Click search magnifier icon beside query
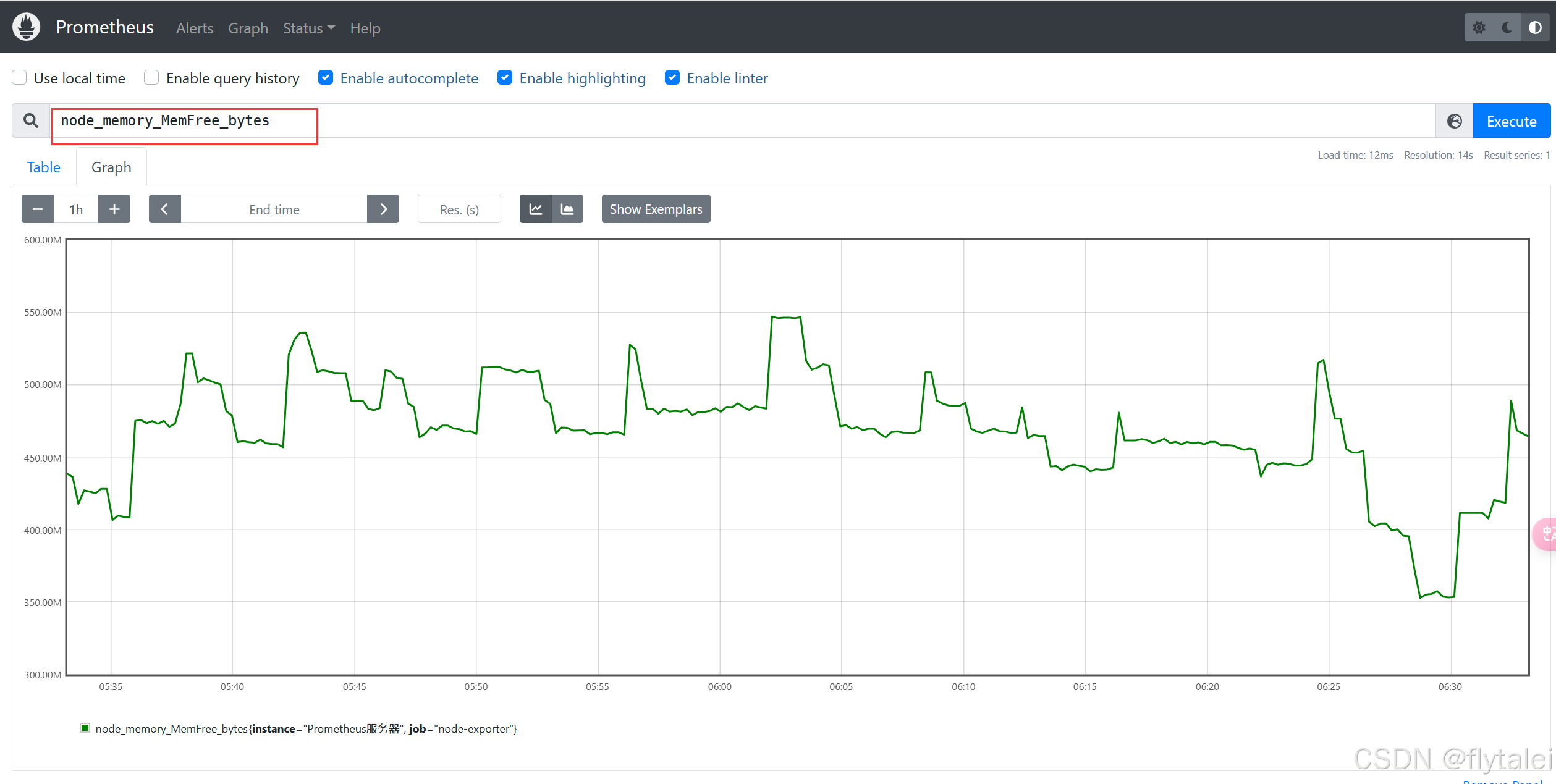 click(31, 120)
